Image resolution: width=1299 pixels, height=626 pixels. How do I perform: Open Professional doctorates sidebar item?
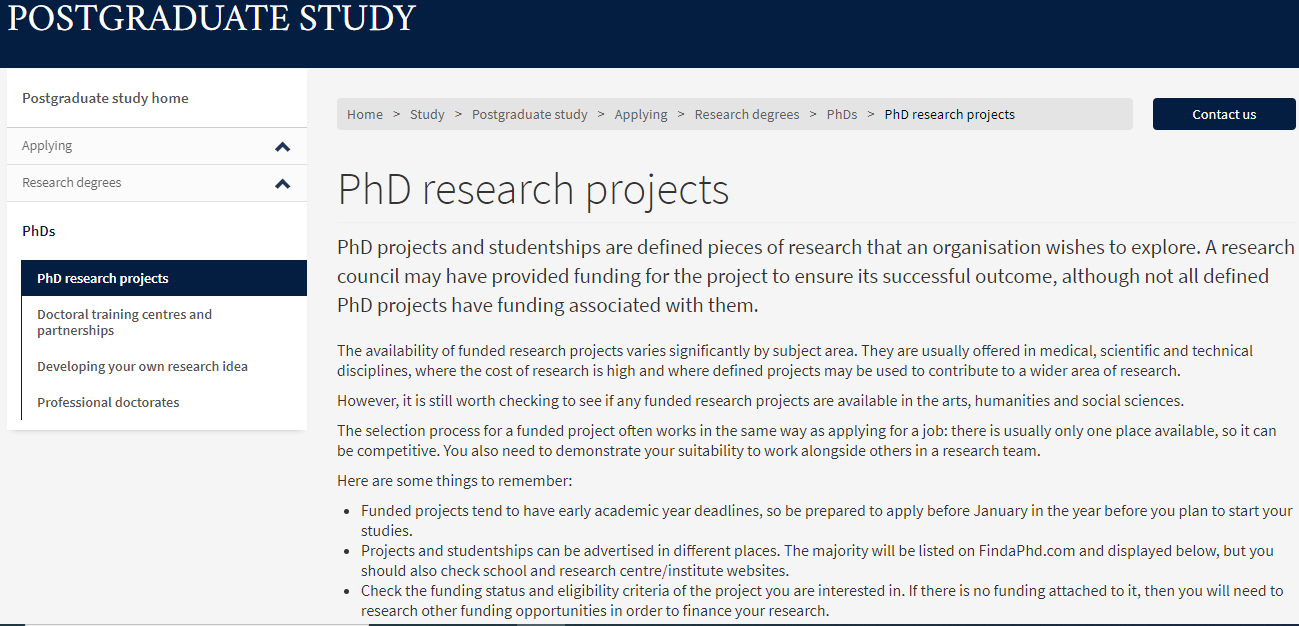(108, 402)
